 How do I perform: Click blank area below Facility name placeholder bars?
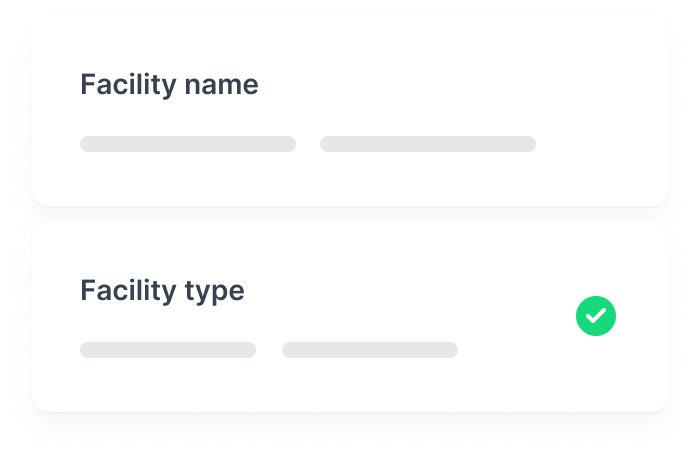(308, 179)
